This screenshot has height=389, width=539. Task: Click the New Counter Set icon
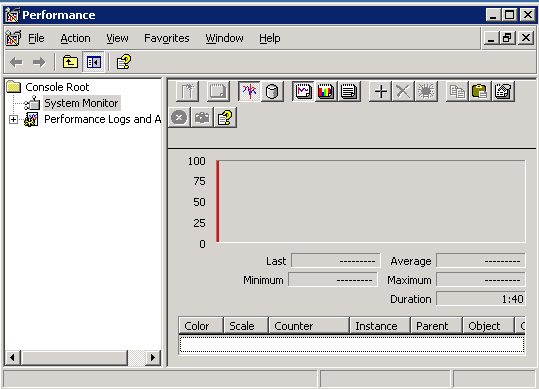(x=187, y=91)
